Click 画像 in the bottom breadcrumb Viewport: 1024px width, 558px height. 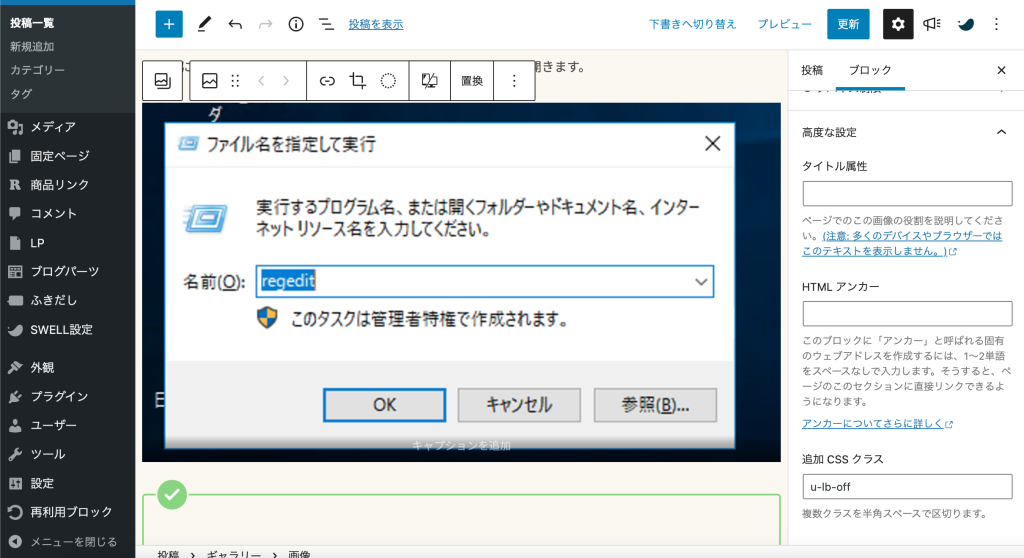point(299,553)
